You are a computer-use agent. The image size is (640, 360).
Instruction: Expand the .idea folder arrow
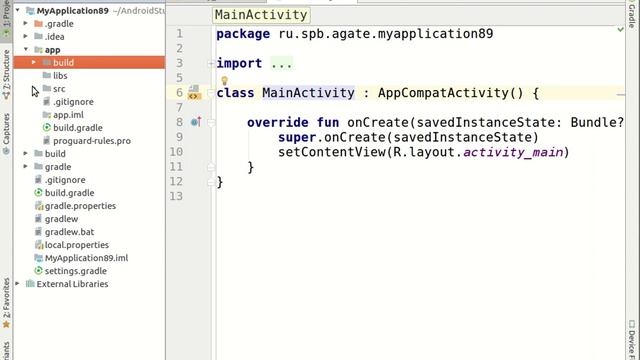(x=26, y=36)
